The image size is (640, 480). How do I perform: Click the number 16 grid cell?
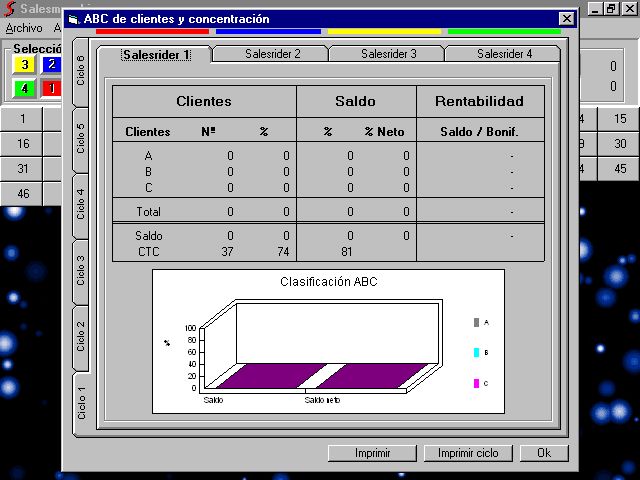click(x=22, y=144)
